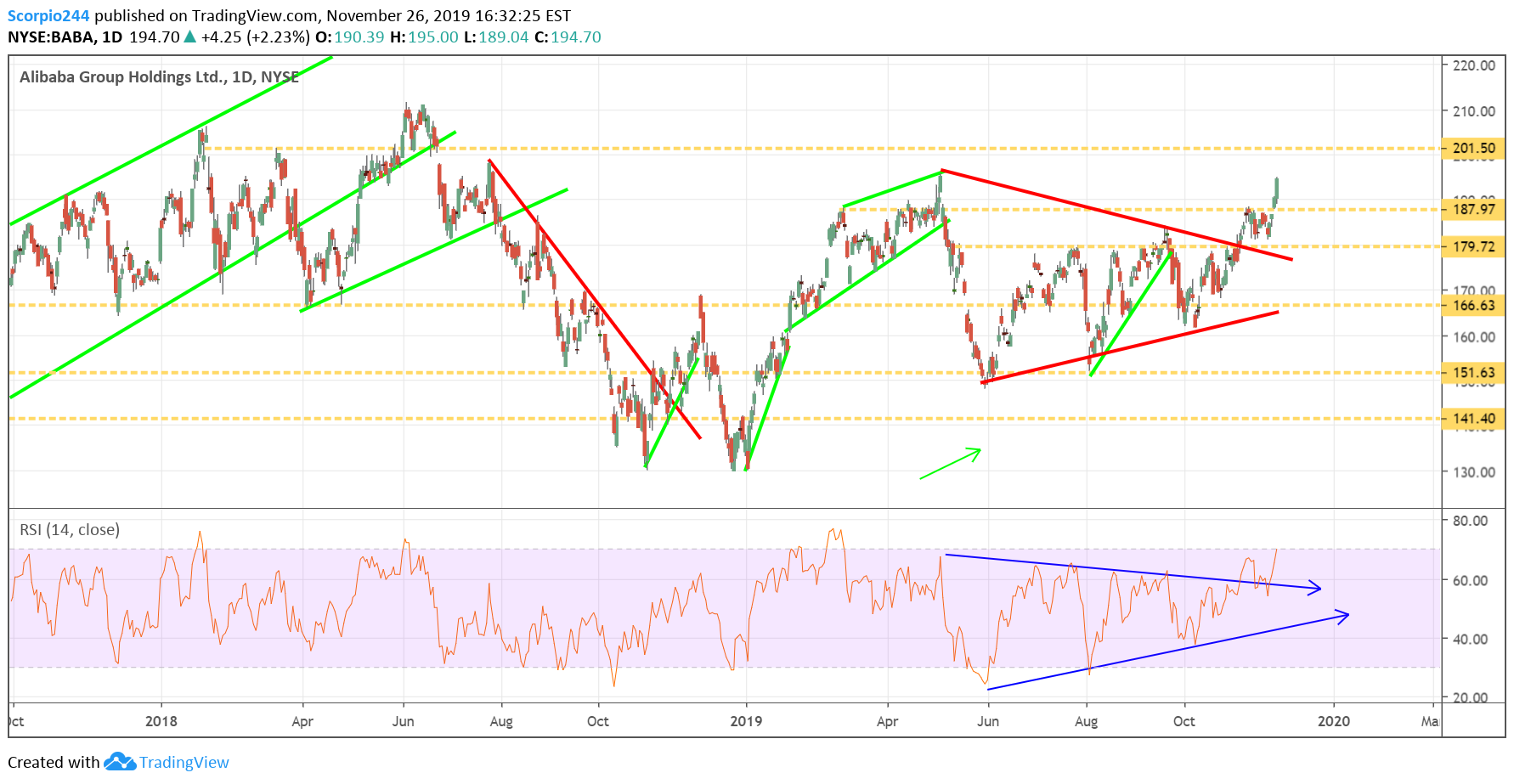Image resolution: width=1514 pixels, height=784 pixels.
Task: Click the O:190.39 open value
Action: (x=349, y=37)
